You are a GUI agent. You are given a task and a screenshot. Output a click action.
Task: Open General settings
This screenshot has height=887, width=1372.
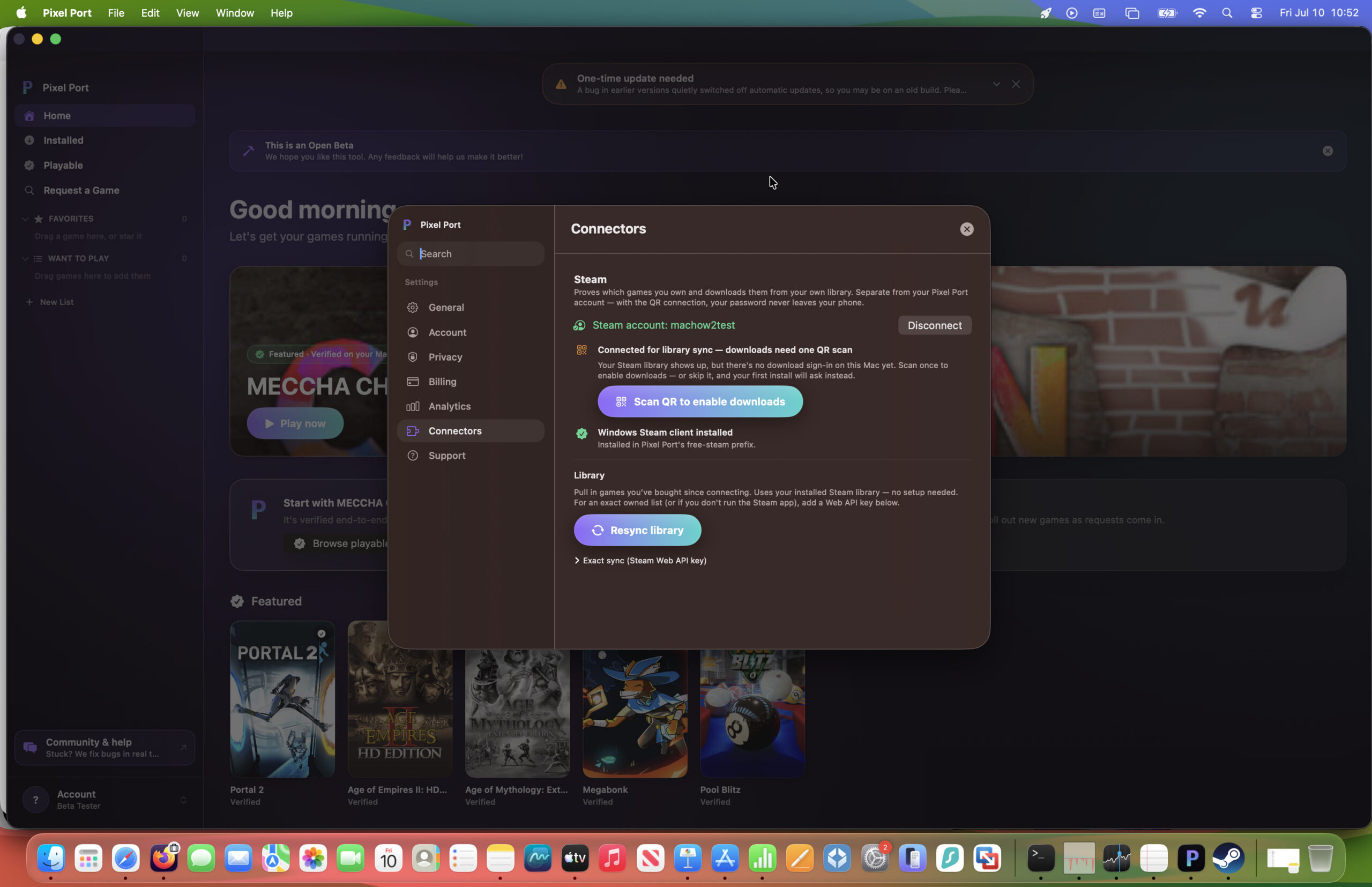470,307
